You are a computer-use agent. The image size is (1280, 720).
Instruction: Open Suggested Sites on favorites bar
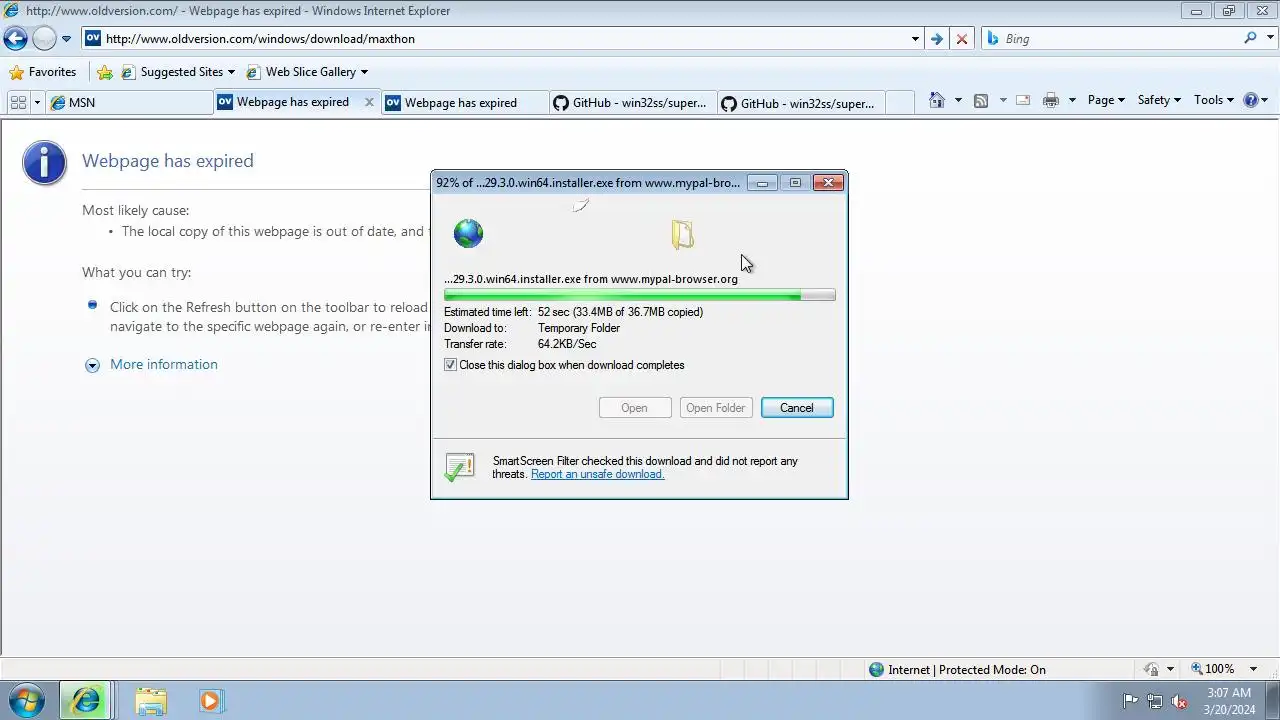coord(178,72)
